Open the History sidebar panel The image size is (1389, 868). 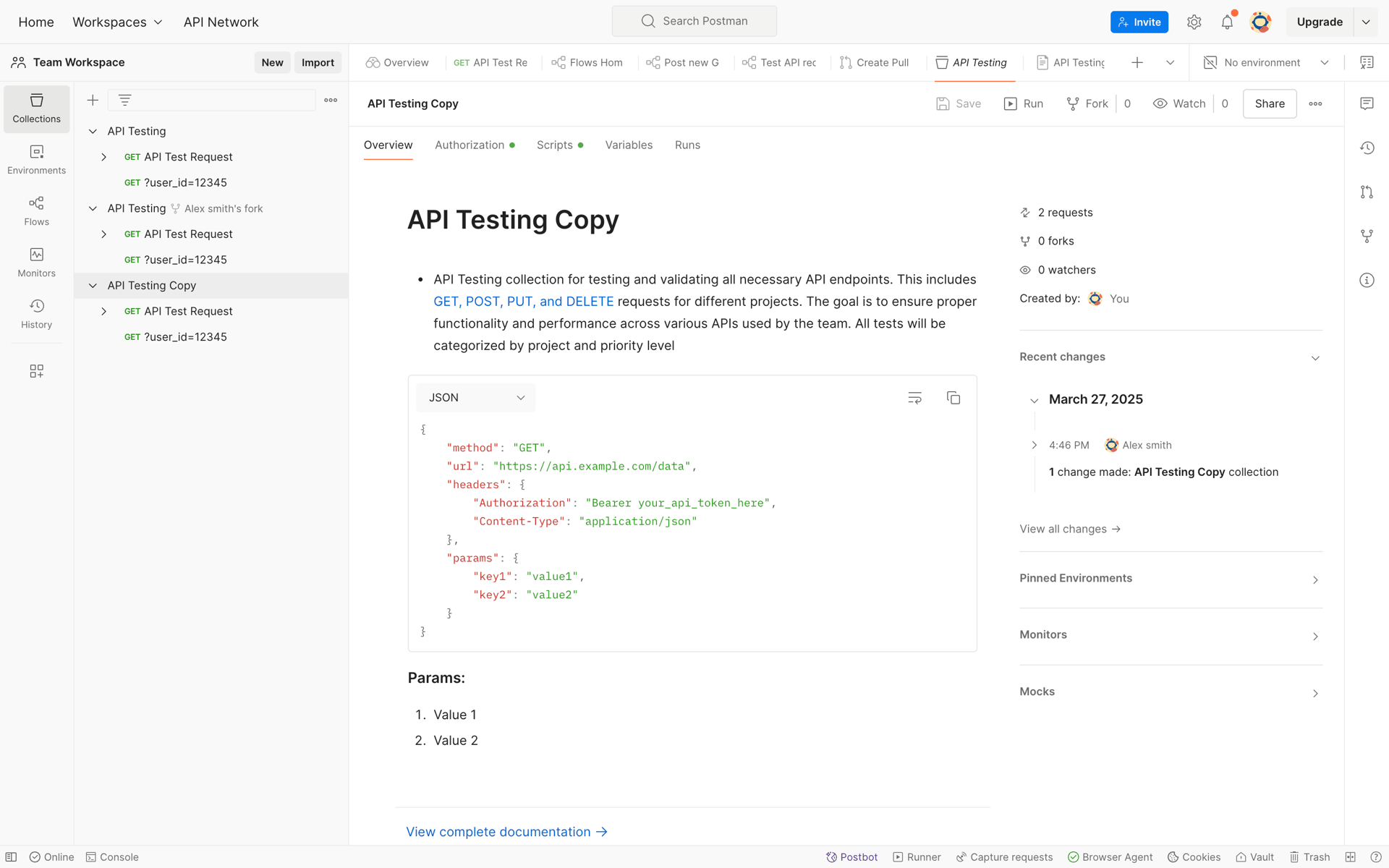[36, 314]
